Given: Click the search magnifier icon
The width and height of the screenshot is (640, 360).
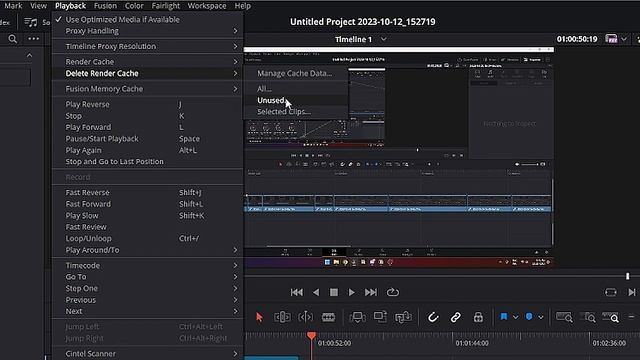Looking at the screenshot, I should click(13, 39).
